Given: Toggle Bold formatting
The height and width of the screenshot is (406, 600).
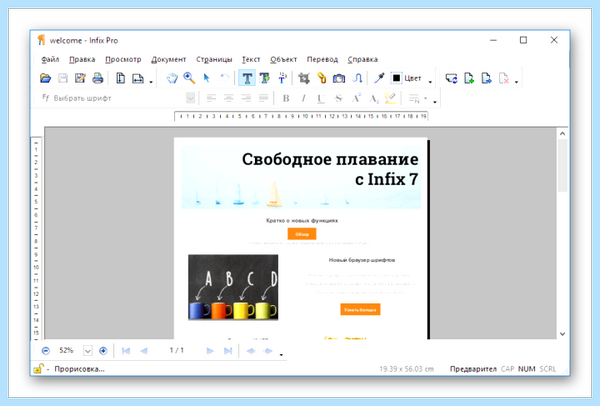Looking at the screenshot, I should tap(286, 99).
